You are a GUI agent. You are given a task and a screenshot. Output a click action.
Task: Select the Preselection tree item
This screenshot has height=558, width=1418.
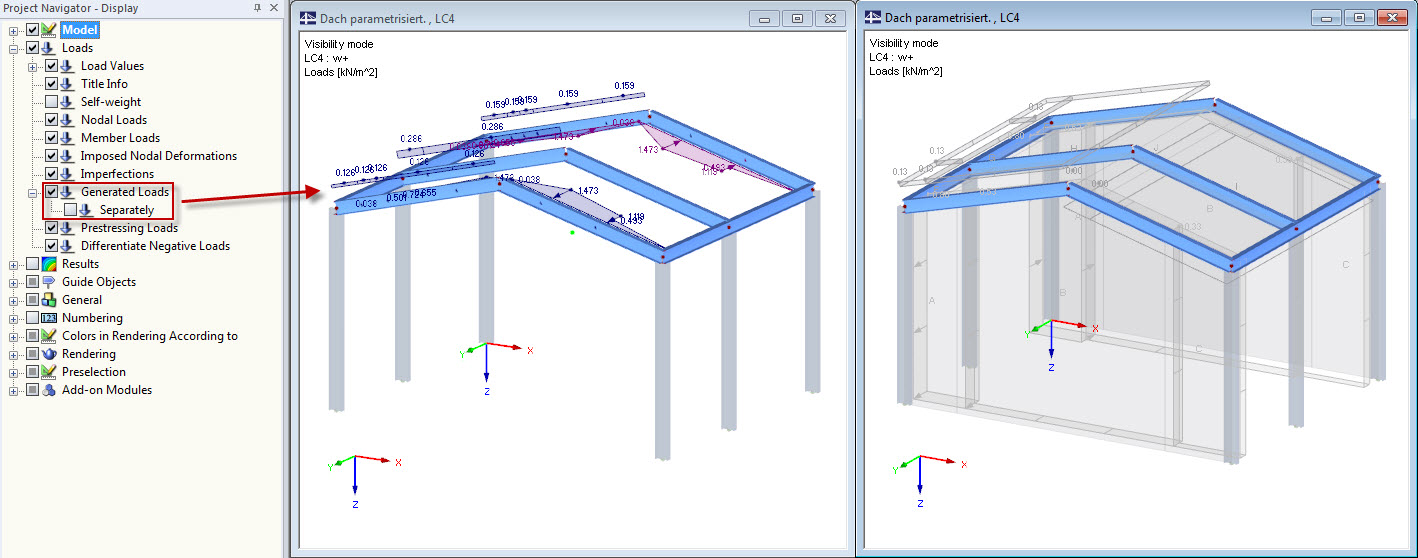point(92,372)
